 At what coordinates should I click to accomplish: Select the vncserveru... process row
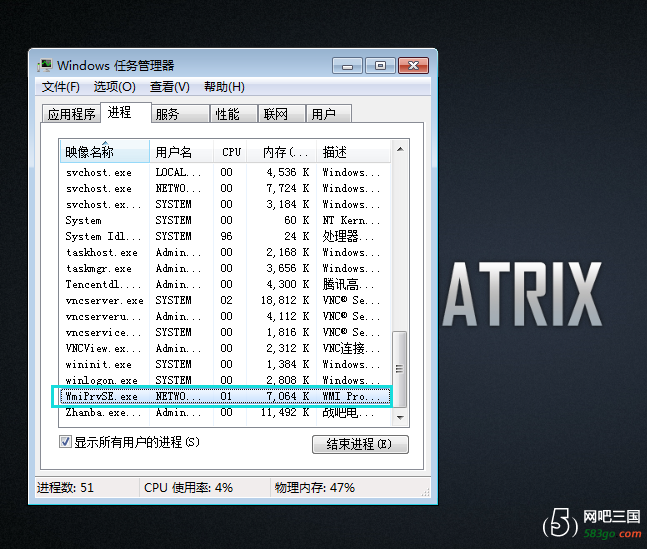click(225, 316)
